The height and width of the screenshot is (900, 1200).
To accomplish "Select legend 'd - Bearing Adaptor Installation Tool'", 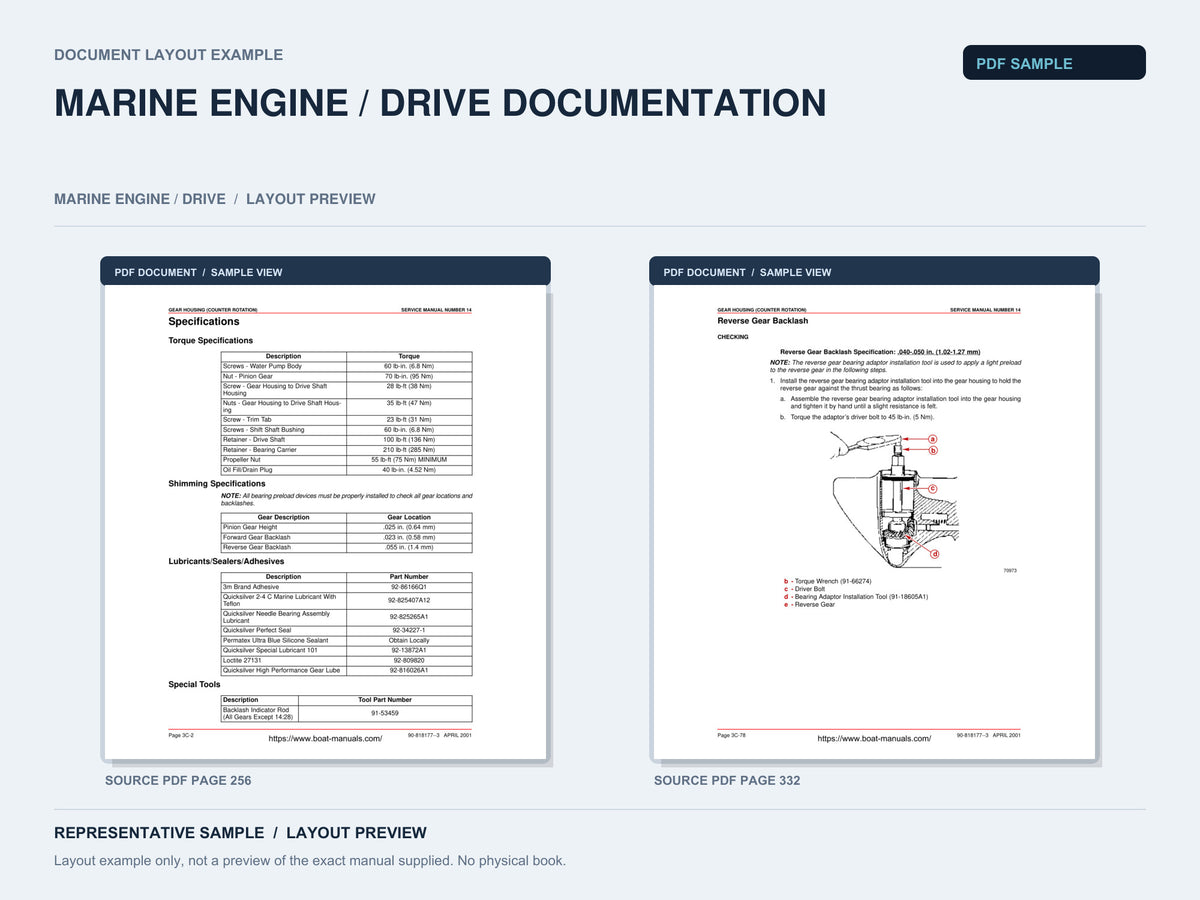I will point(856,597).
